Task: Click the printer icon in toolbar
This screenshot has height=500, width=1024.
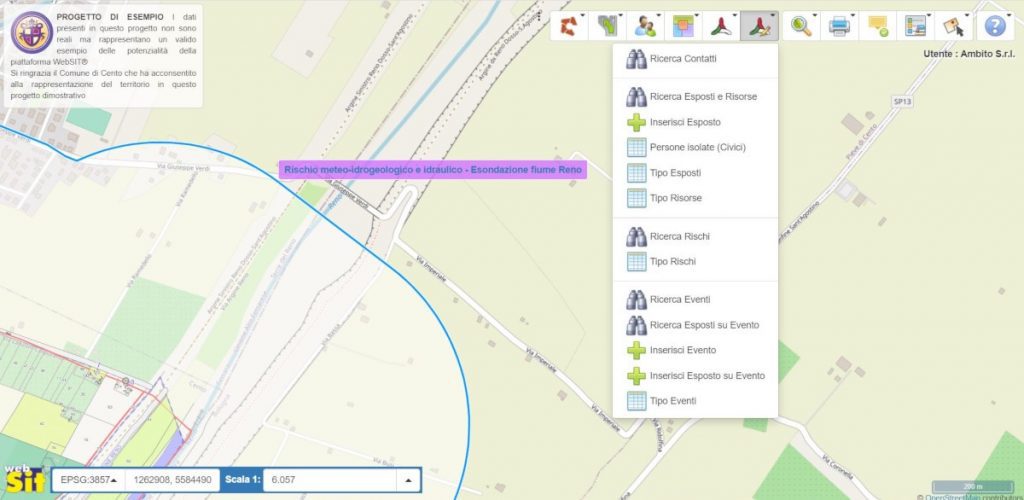Action: pyautogui.click(x=839, y=26)
